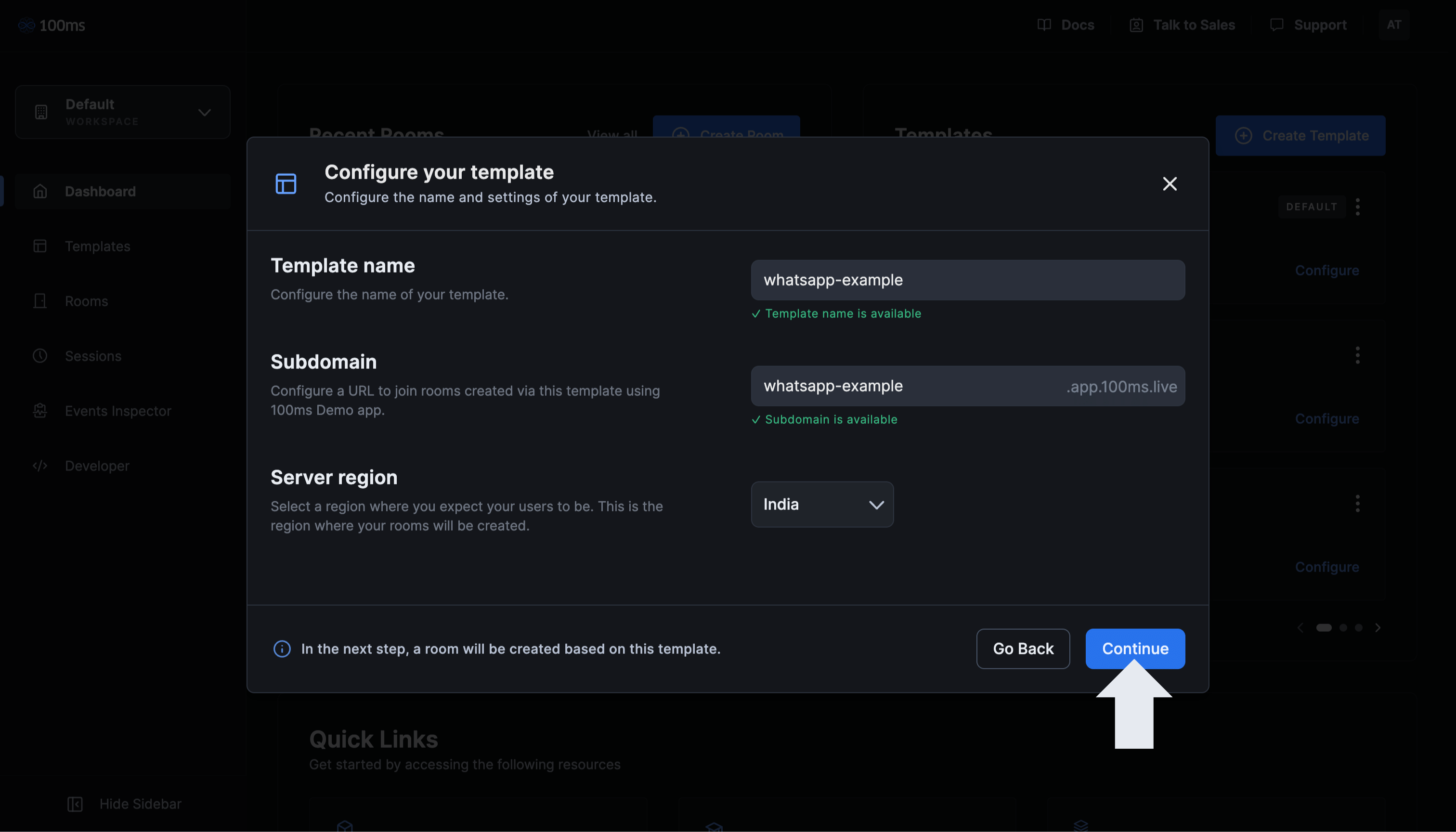Click the DEFAULT badge in Templates panel
1456x832 pixels.
click(x=1312, y=207)
